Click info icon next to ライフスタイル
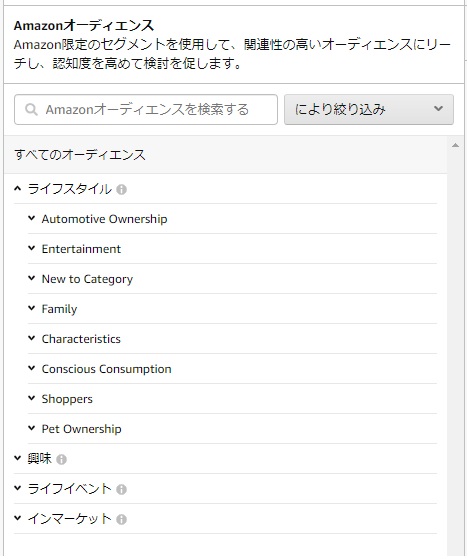The image size is (468, 559). (x=121, y=189)
